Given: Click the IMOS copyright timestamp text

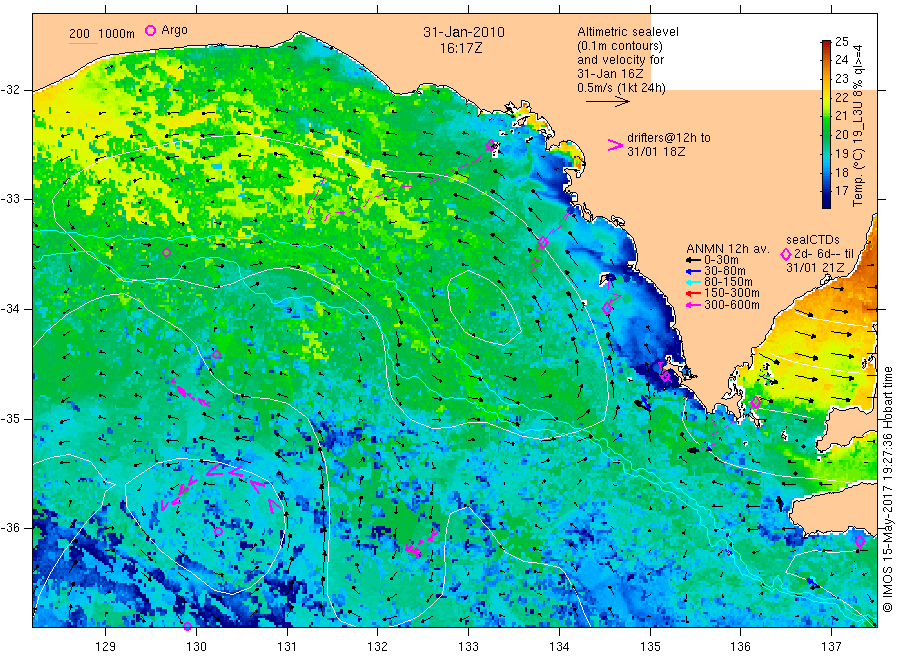Looking at the screenshot, I should click(887, 489).
